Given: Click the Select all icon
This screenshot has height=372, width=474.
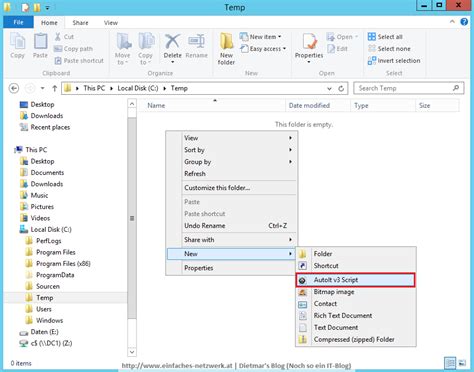Looking at the screenshot, I should 372,37.
